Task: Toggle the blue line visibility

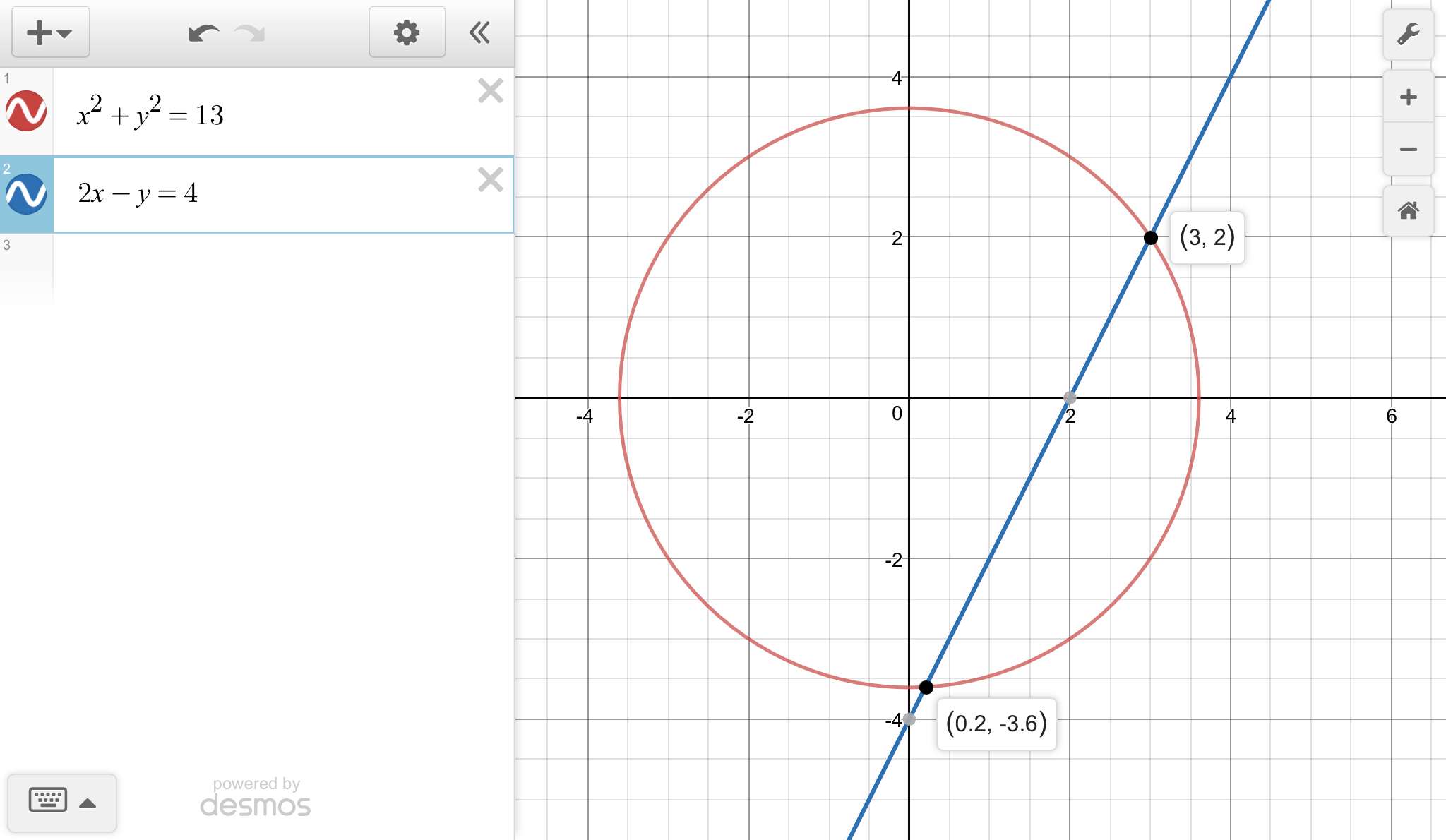Action: tap(26, 194)
